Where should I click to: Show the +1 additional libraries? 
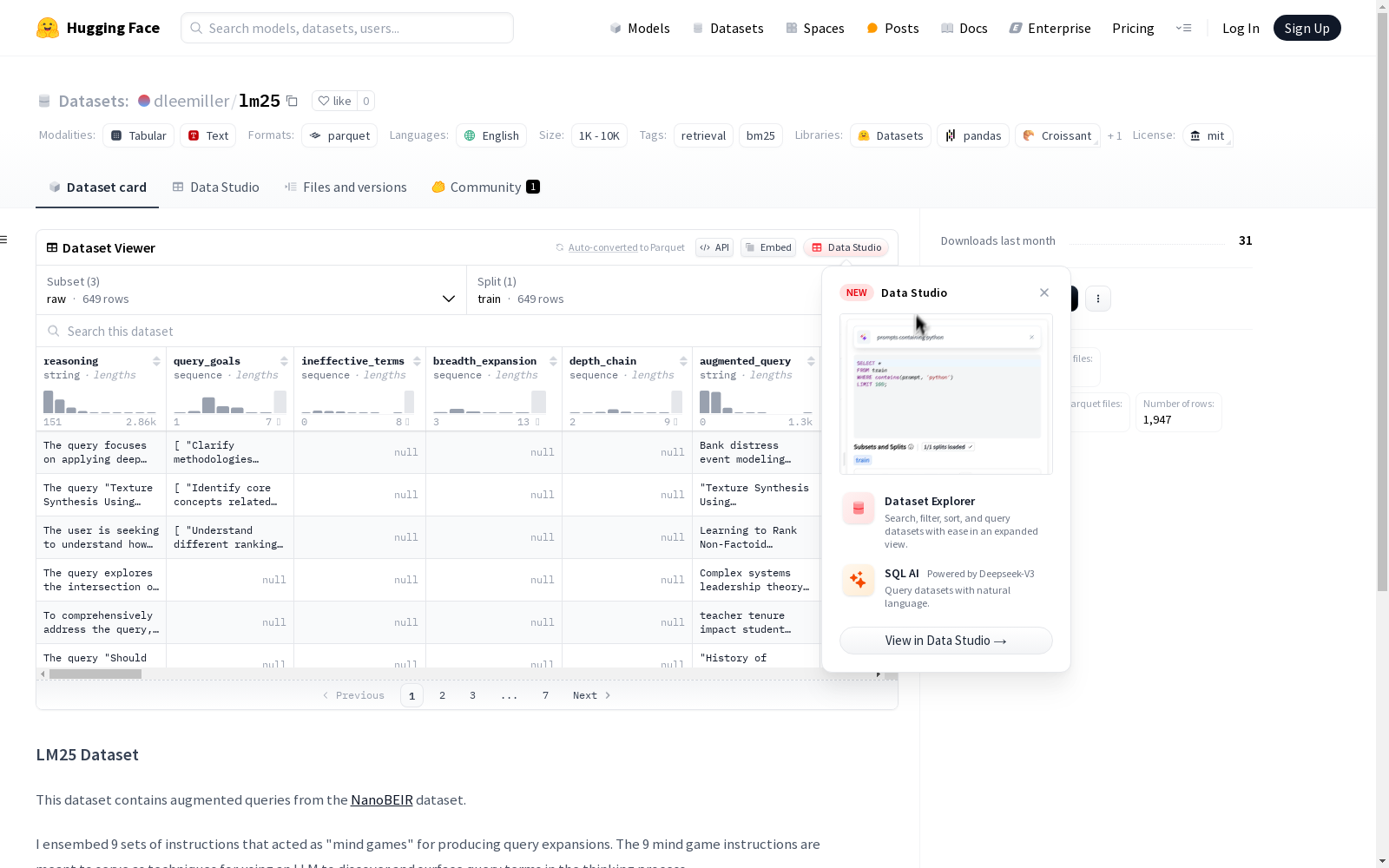(x=1115, y=135)
